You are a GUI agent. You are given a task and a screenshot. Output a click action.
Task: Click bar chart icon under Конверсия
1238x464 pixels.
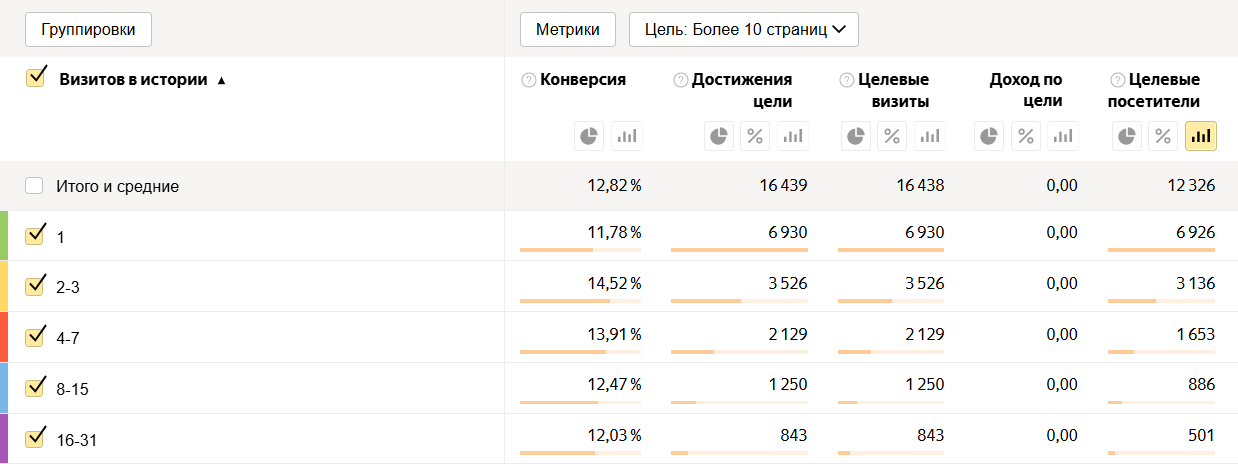pos(627,136)
